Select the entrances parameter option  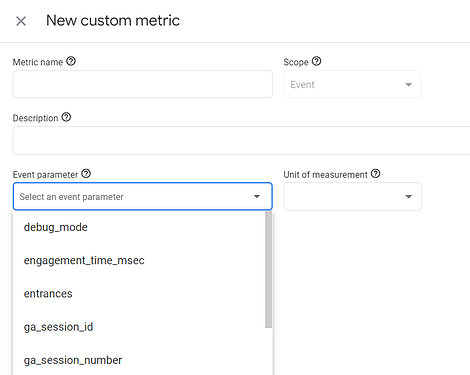pos(139,294)
